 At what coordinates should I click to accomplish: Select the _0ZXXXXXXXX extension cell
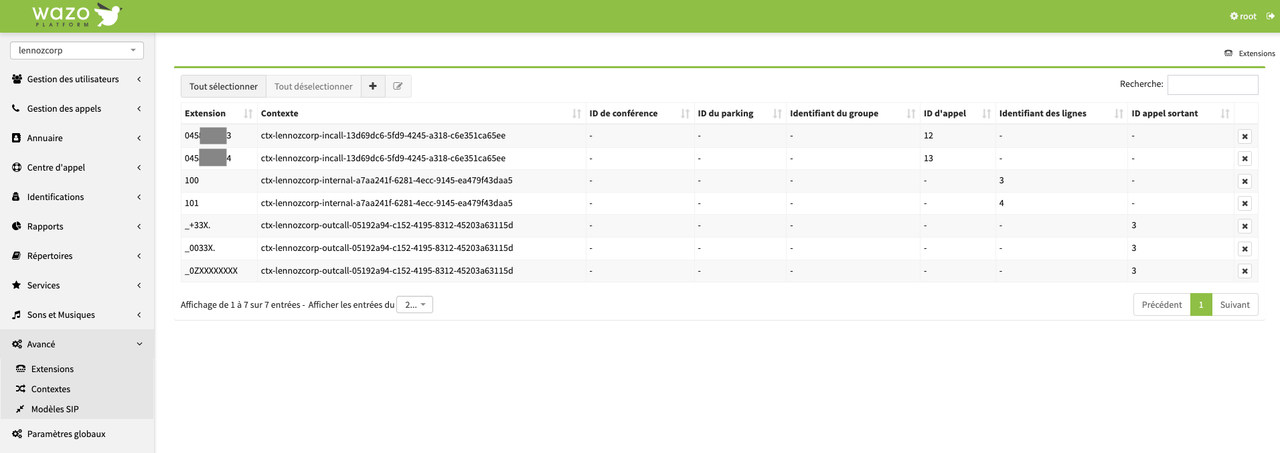pyautogui.click(x=219, y=270)
